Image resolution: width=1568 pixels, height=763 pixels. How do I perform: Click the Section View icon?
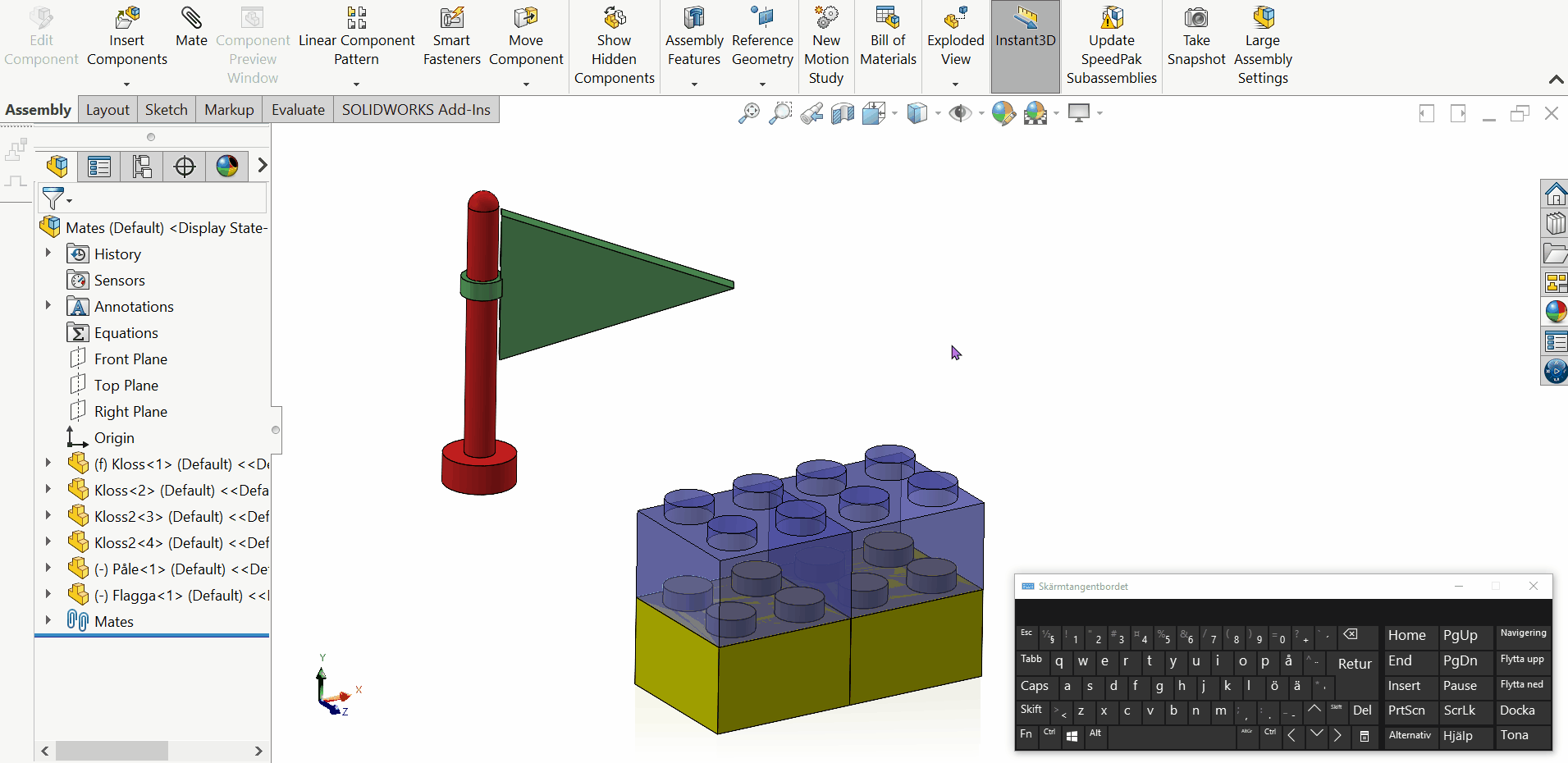(843, 113)
